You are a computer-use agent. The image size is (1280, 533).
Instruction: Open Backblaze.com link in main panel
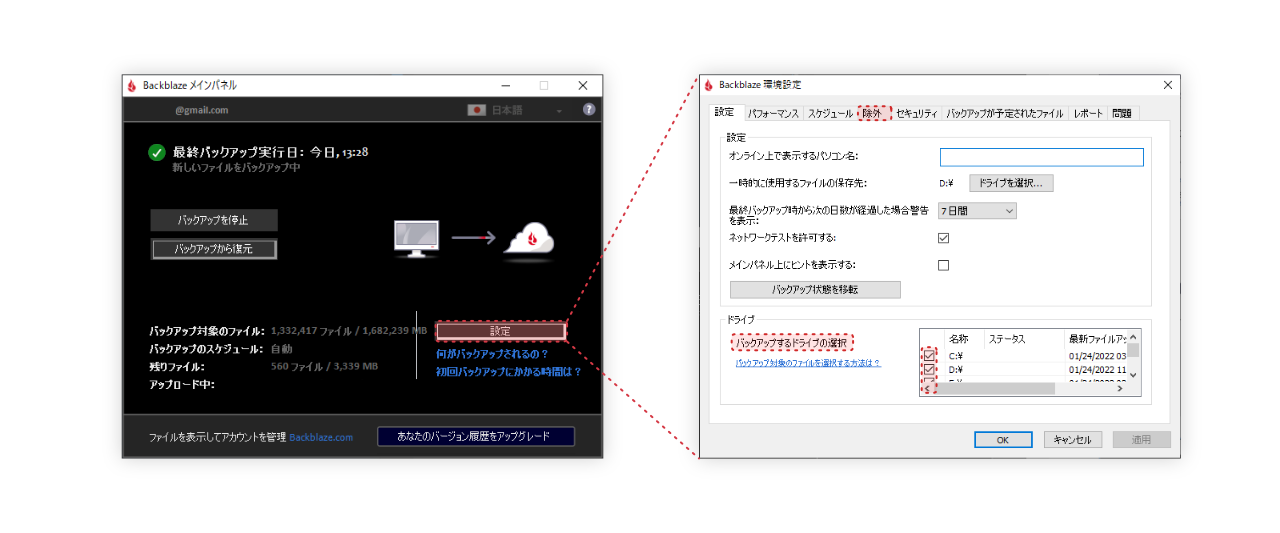tap(321, 437)
